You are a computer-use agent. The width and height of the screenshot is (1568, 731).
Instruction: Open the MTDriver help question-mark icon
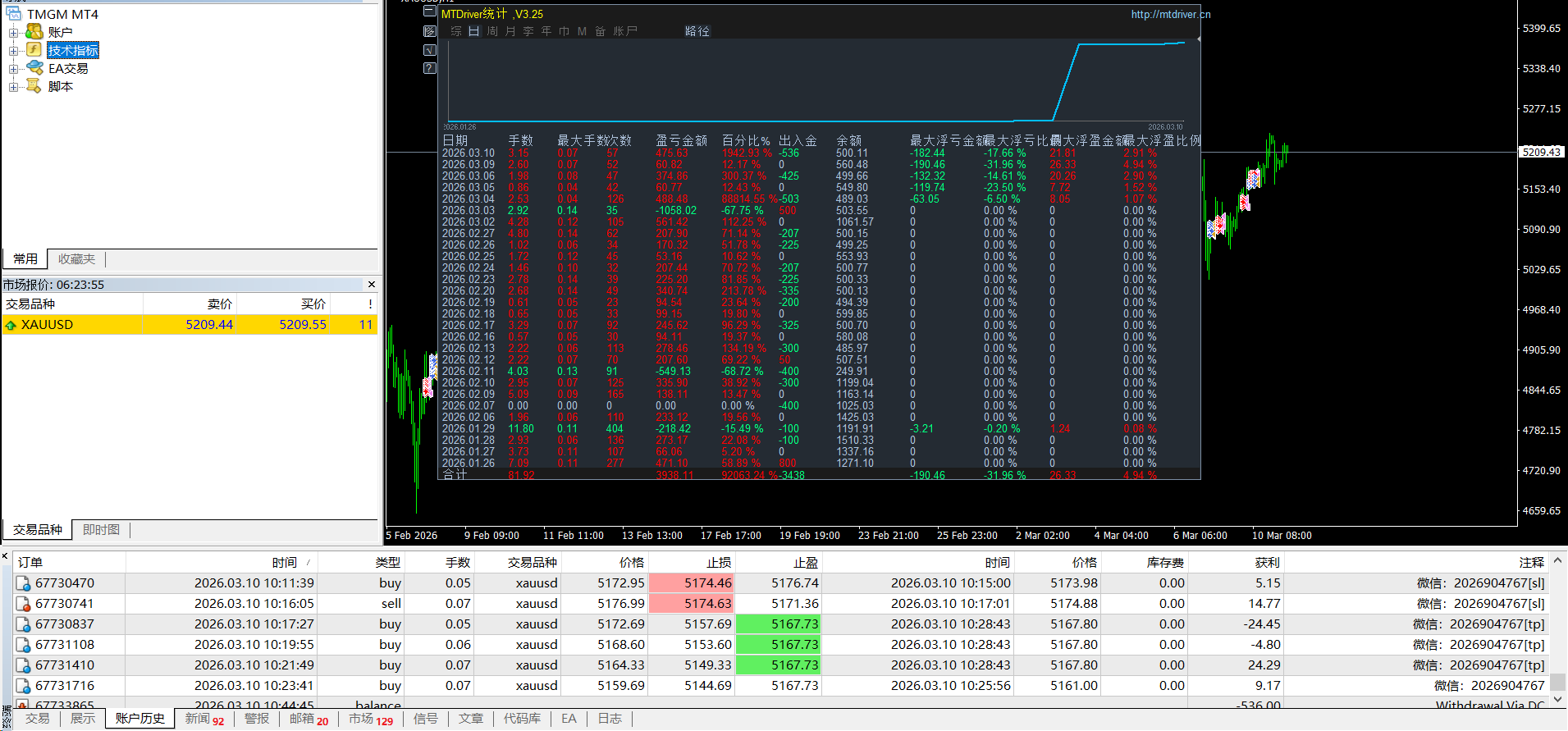(430, 68)
